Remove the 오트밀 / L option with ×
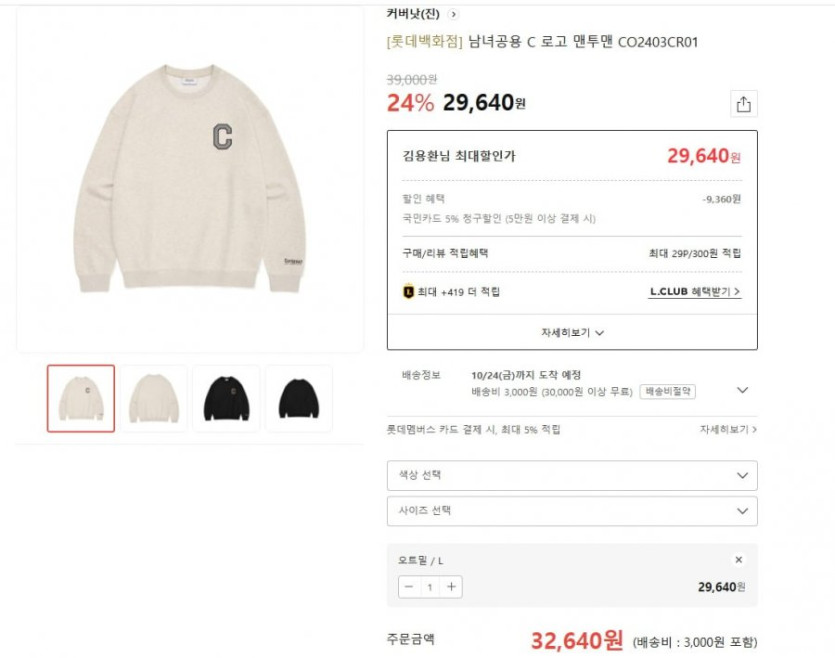Viewport: 835px width, 658px height. [739, 560]
